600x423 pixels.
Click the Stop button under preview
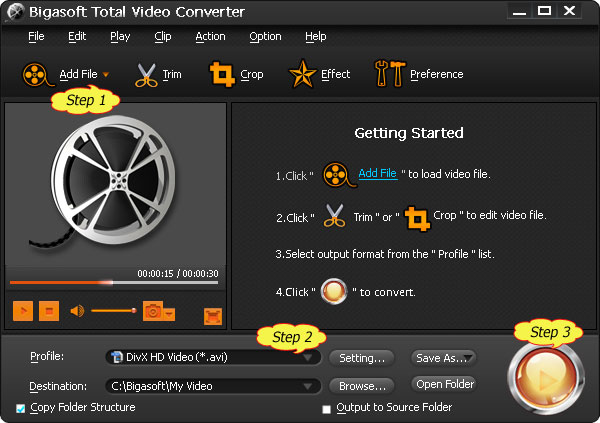tap(49, 311)
